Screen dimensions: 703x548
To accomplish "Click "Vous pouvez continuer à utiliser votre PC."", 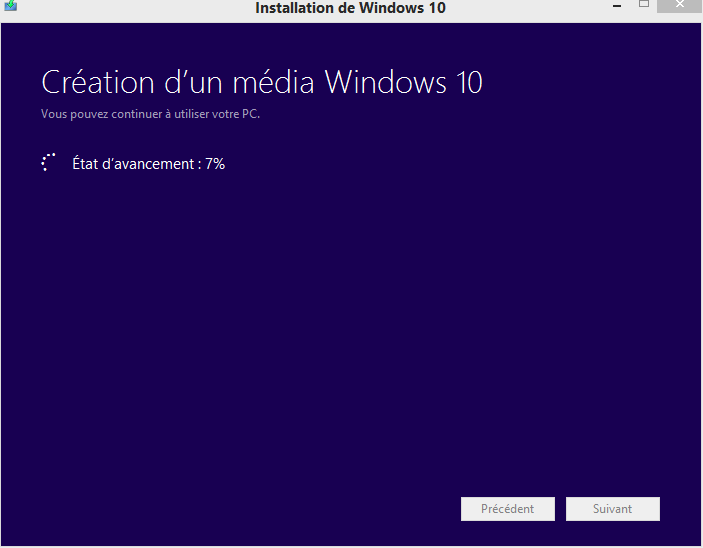I will 151,114.
